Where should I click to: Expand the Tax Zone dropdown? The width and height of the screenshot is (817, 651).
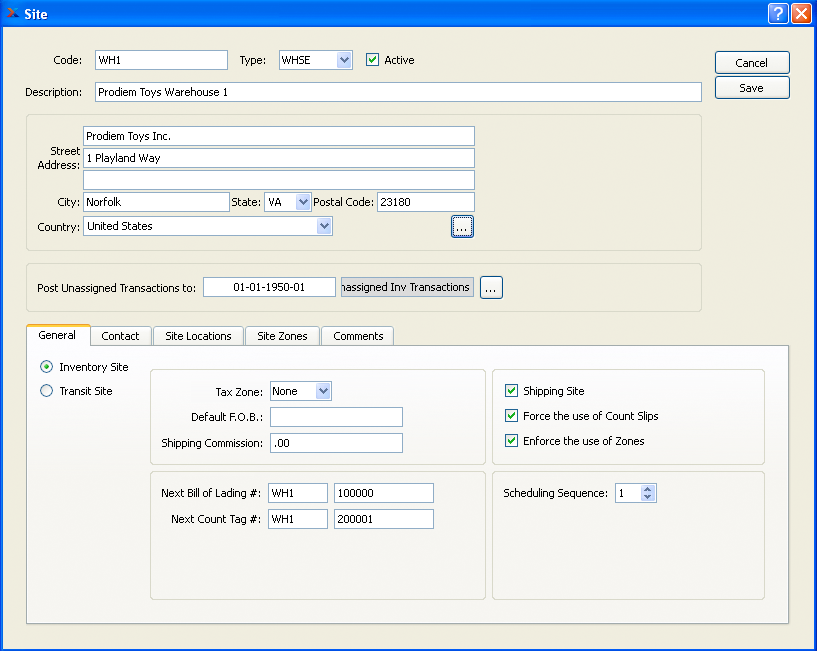[323, 392]
